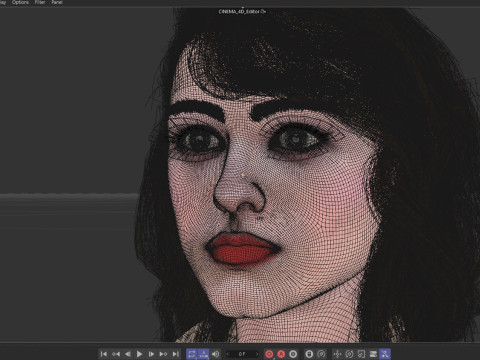Open the Panel menu
Viewport: 480px width, 360px height.
(57, 2)
